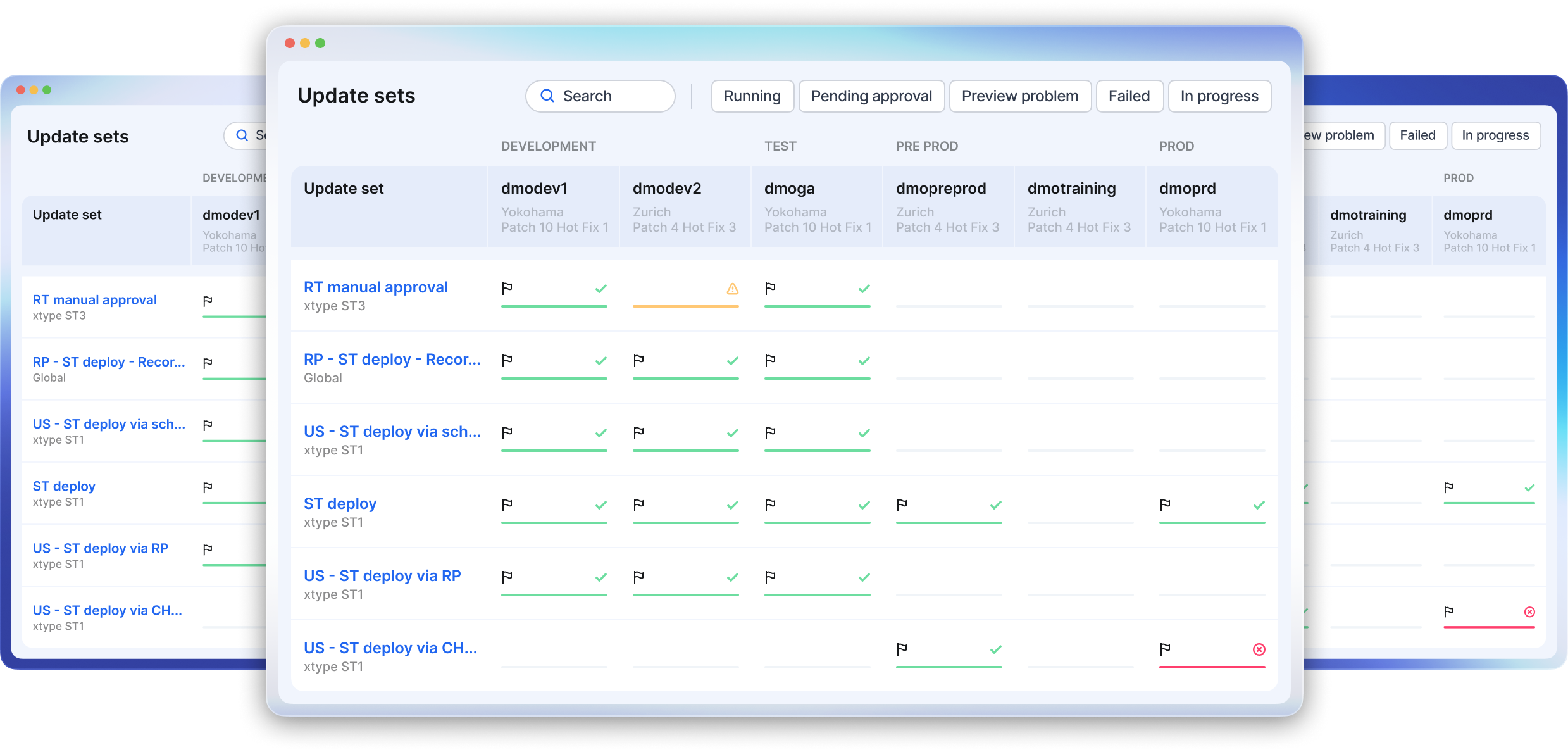Click flag icon for ST deploy under dmopreprod
Viewport: 1568px width, 752px height.
[902, 505]
